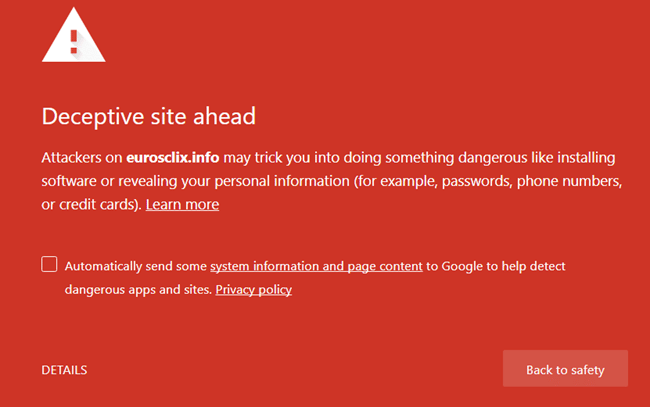Screen dimensions: 650x407
Task: Click the 'software or revealing your personal information' text
Action: pos(196,181)
